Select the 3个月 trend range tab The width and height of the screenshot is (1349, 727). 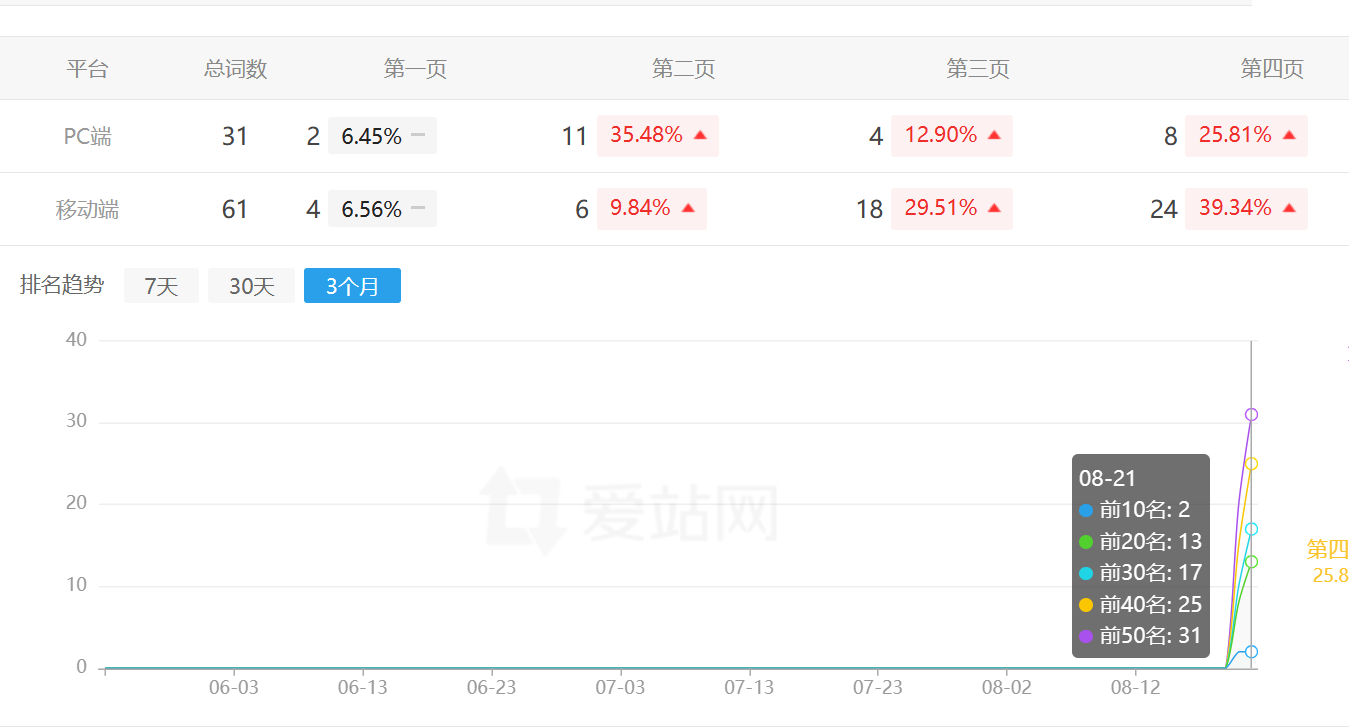point(352,286)
